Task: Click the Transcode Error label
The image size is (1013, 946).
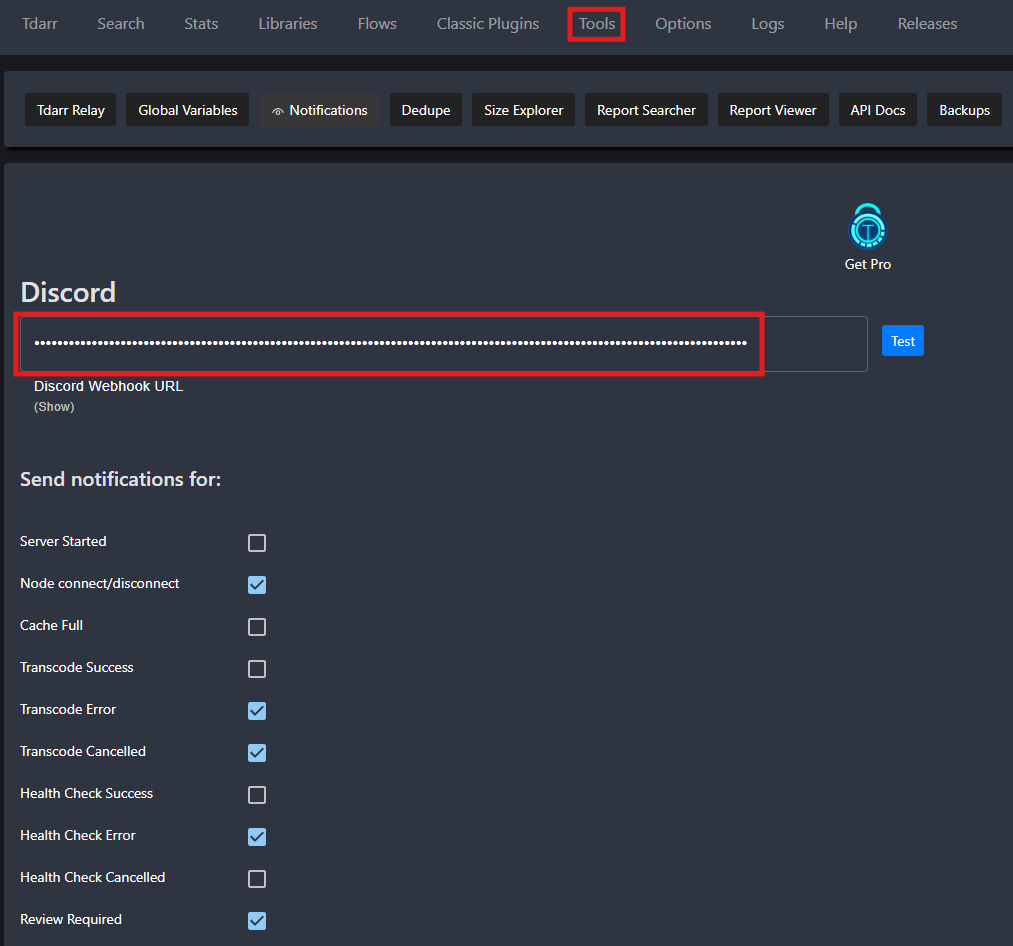Action: (68, 710)
